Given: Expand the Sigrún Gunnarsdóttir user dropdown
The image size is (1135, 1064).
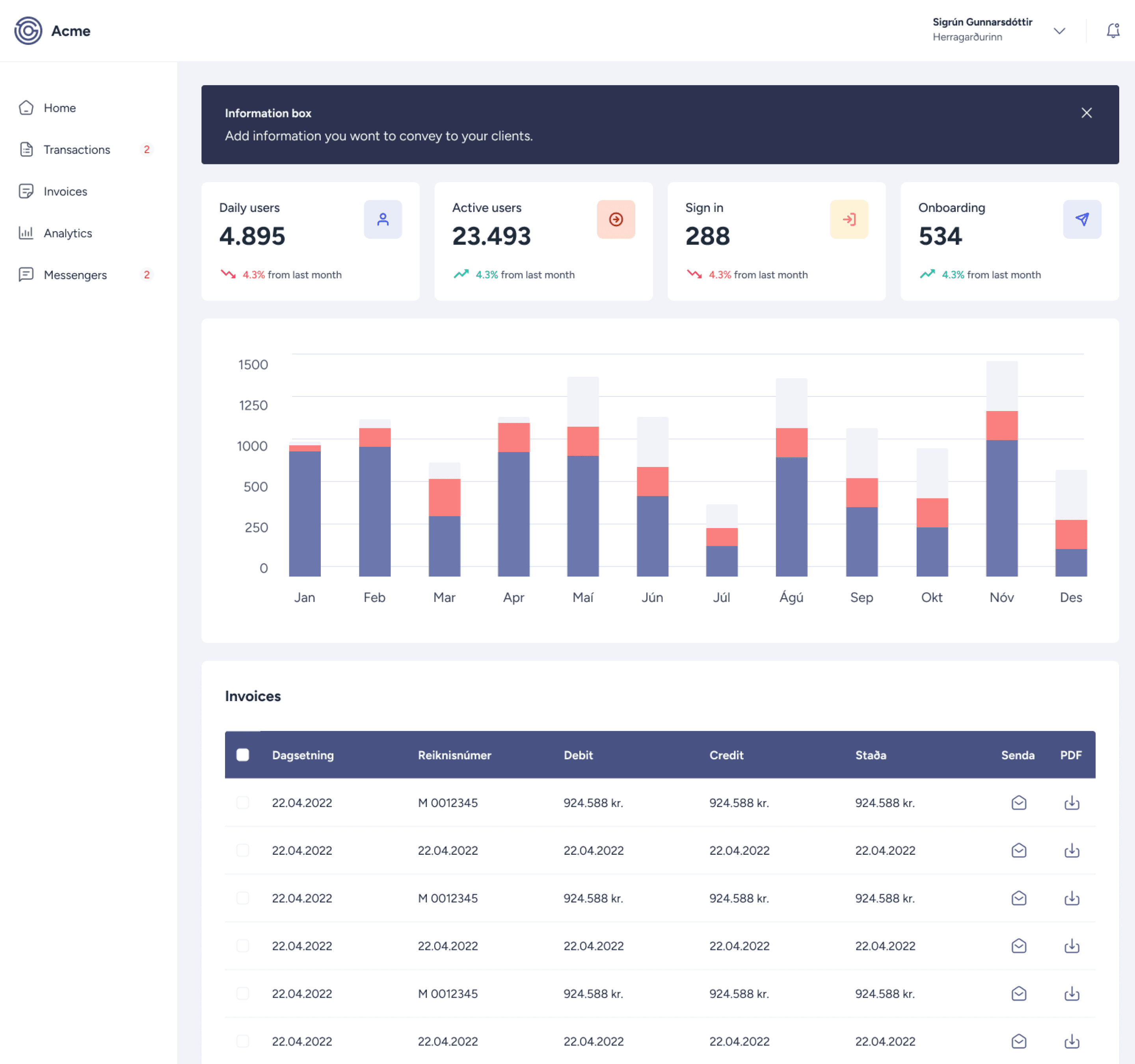Looking at the screenshot, I should pyautogui.click(x=1059, y=31).
